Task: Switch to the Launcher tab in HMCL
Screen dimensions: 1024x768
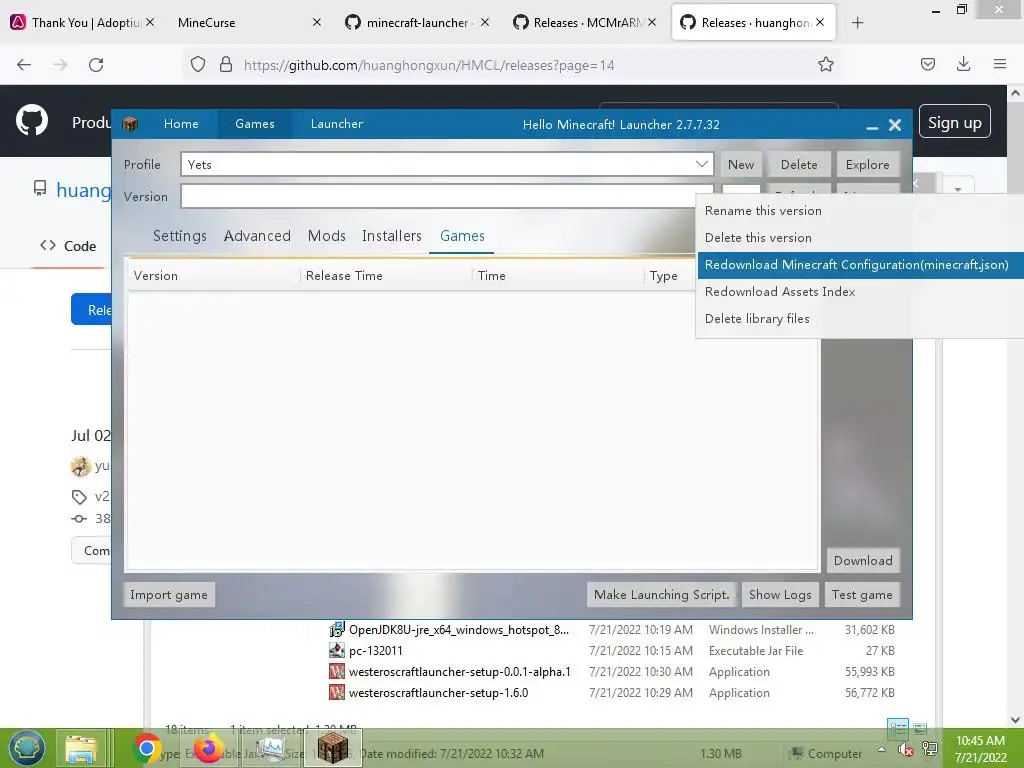Action: [x=336, y=123]
